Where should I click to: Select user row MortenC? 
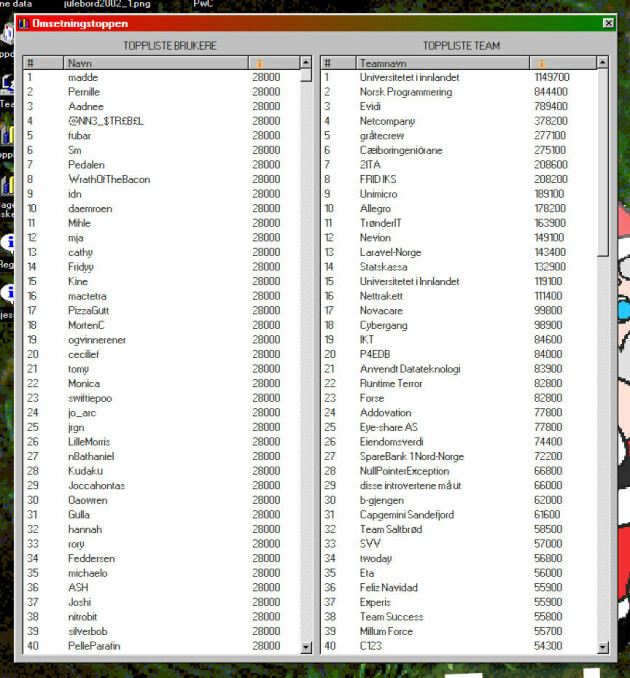click(162, 325)
